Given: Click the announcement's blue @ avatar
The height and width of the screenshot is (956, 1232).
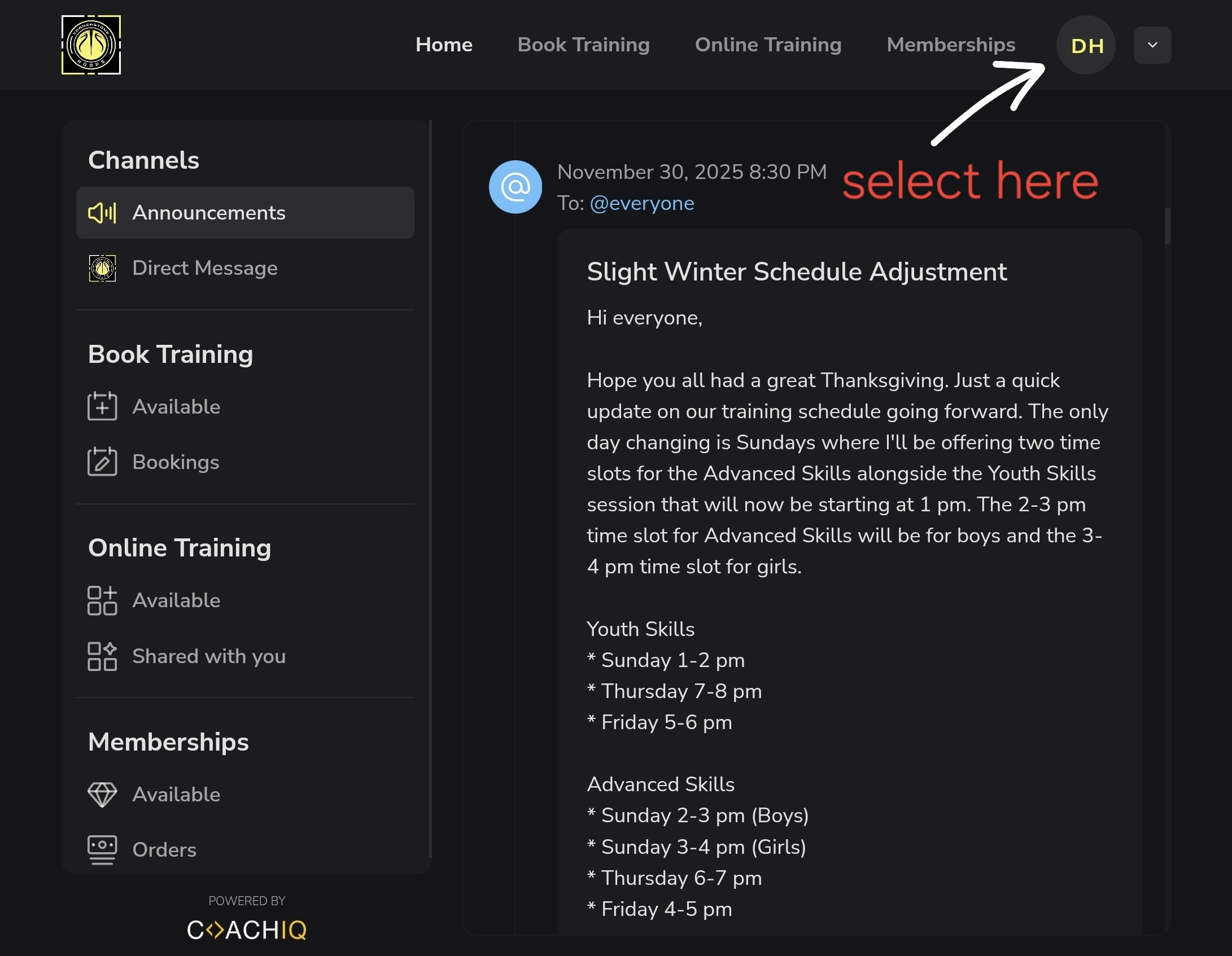Looking at the screenshot, I should 515,187.
